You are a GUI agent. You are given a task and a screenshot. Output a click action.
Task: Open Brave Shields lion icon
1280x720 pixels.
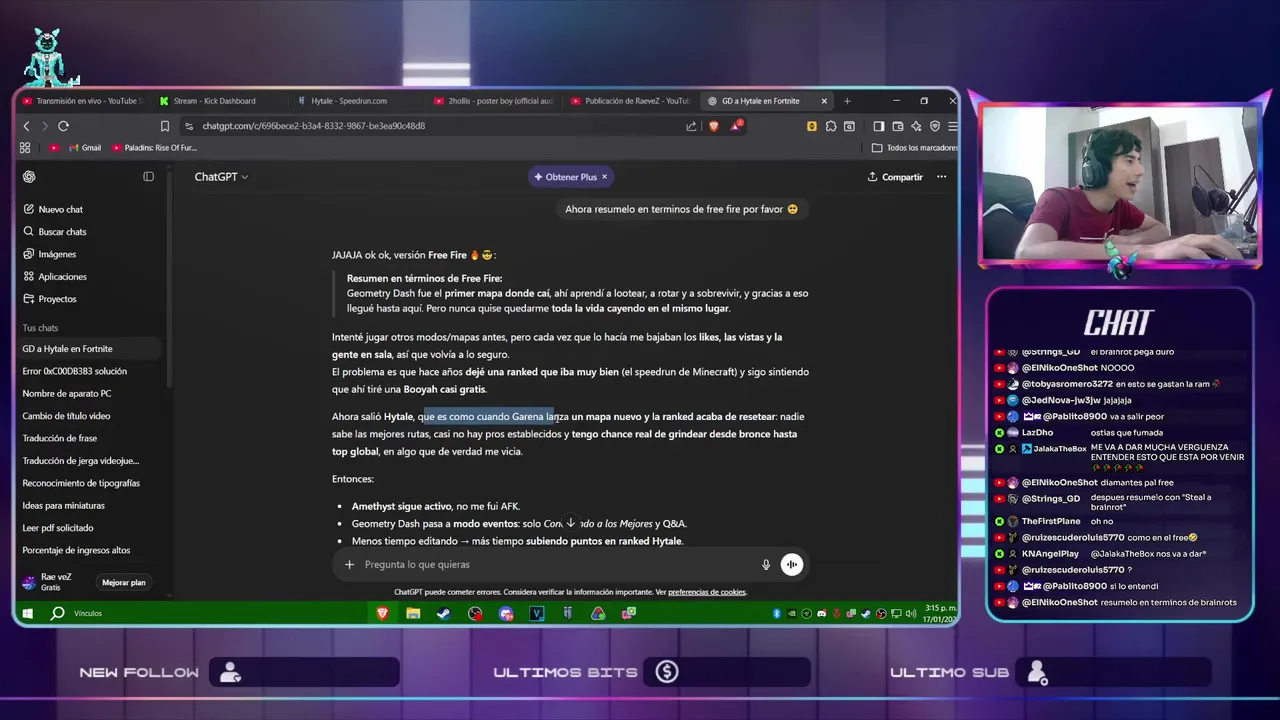pyautogui.click(x=714, y=126)
